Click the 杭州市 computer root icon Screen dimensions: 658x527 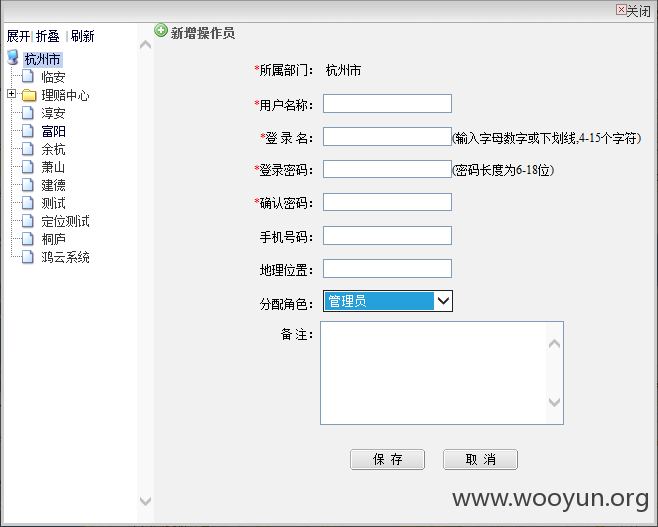[13, 57]
